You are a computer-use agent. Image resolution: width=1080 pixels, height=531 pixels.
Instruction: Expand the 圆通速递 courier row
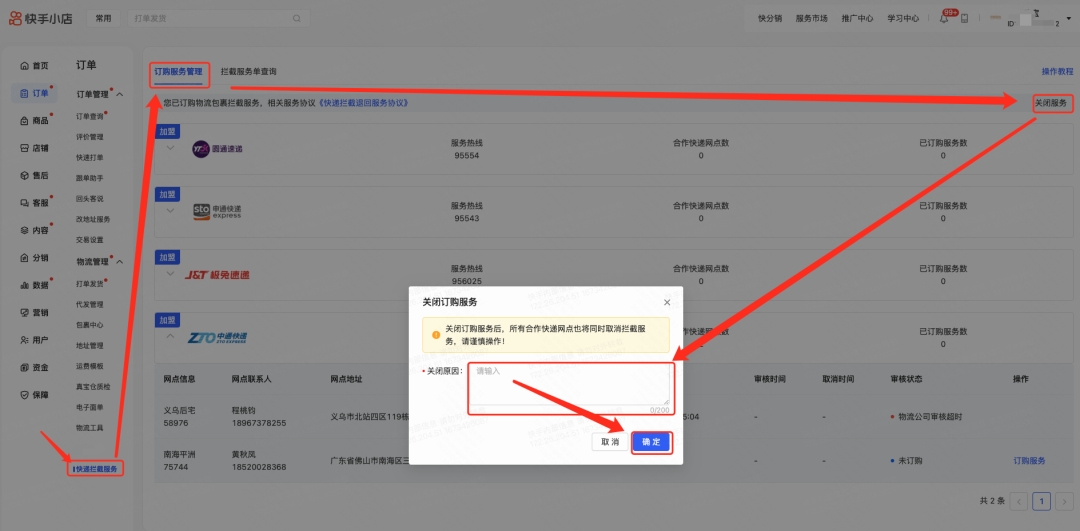[x=171, y=148]
